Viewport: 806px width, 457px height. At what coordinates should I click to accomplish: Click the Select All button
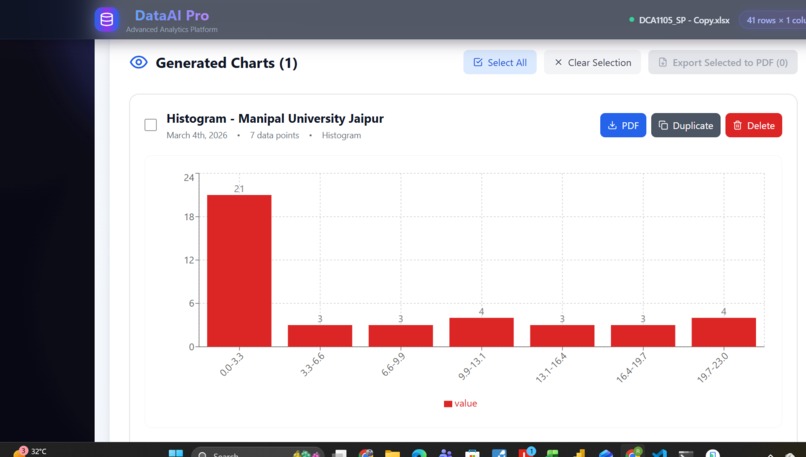coord(500,62)
